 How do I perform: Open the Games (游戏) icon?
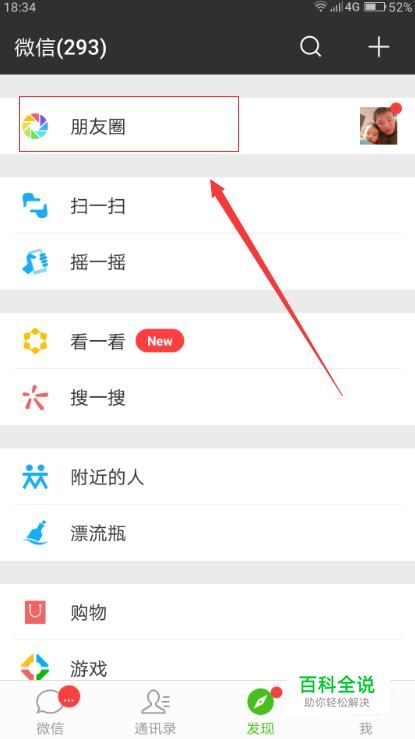(x=35, y=667)
